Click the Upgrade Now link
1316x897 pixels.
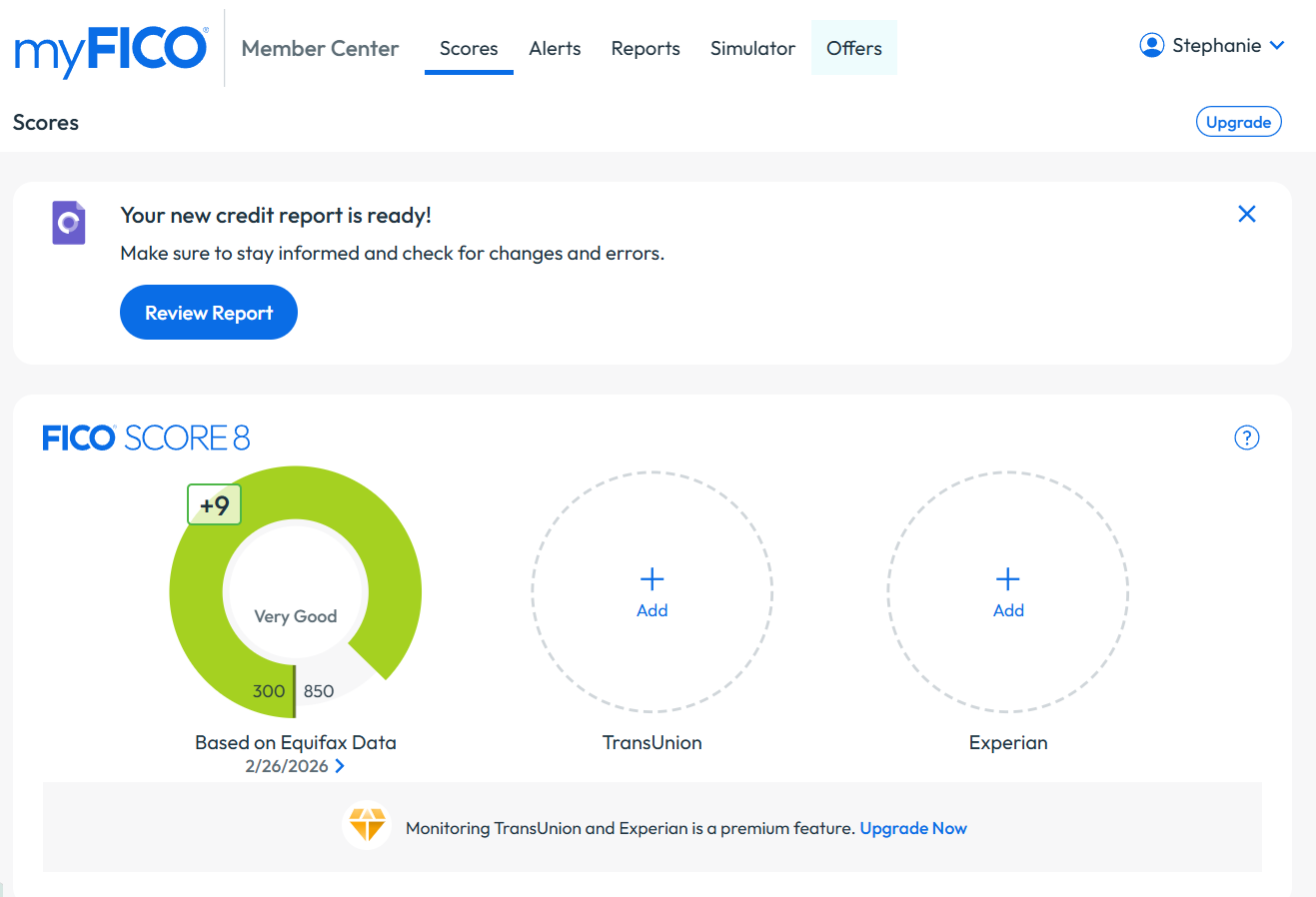coord(912,827)
